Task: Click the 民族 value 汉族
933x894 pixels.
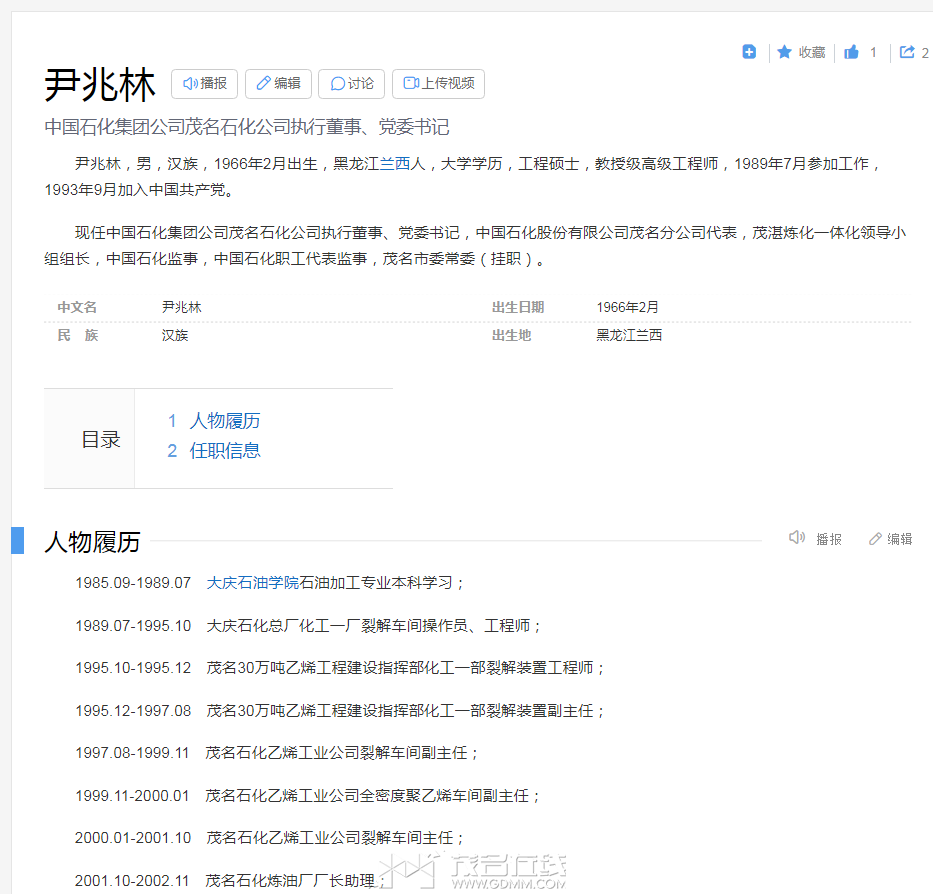Action: [175, 335]
